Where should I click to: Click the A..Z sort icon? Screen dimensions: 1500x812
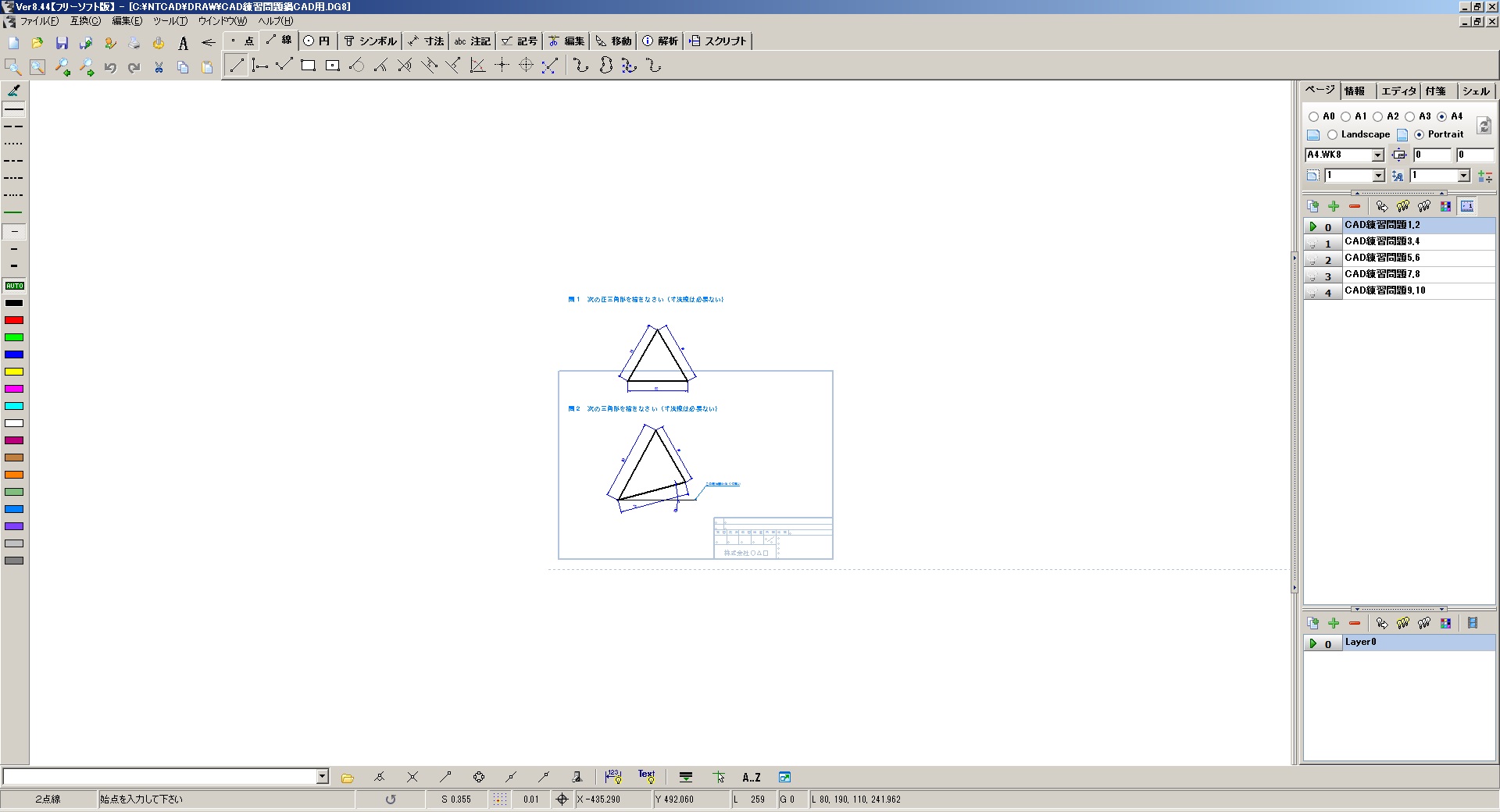751,777
